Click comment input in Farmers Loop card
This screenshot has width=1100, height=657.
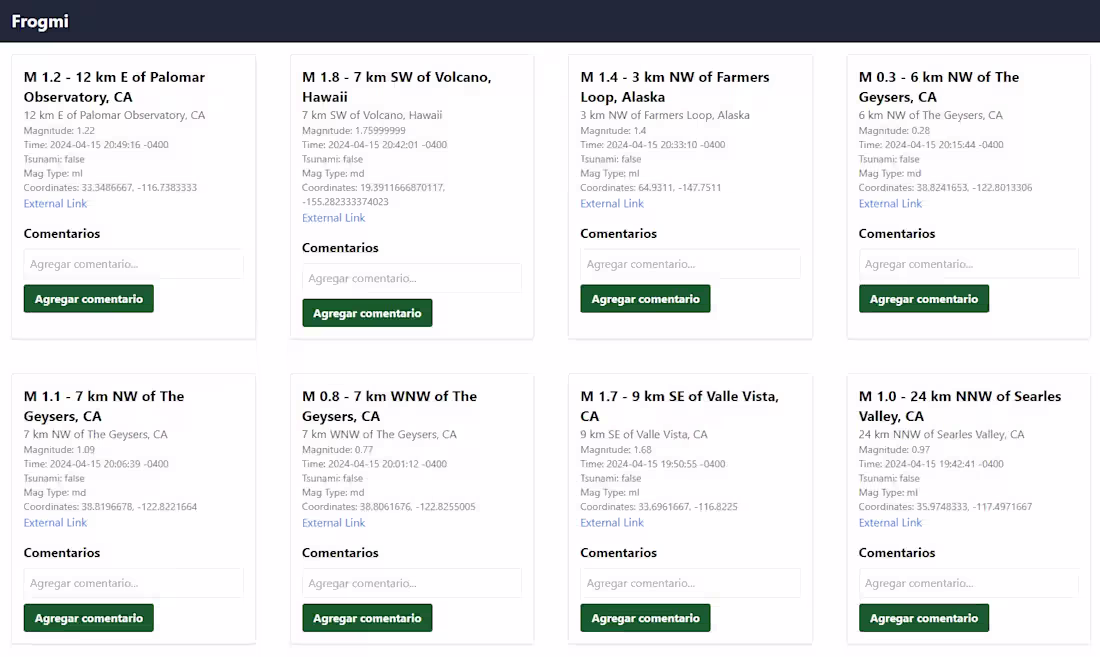click(690, 264)
